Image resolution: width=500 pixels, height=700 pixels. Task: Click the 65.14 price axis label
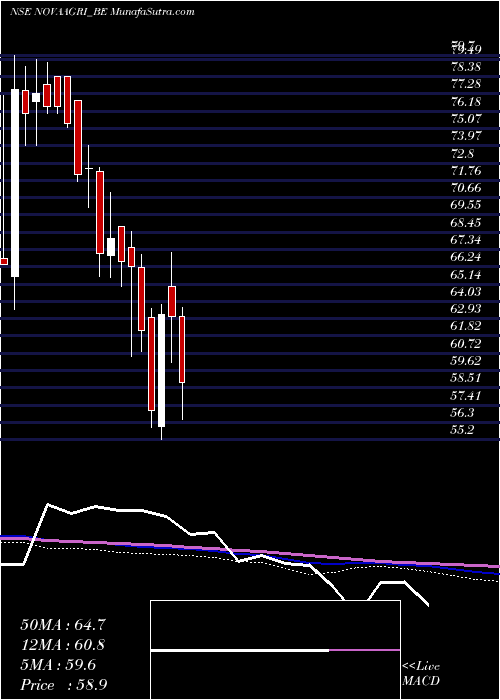click(466, 274)
